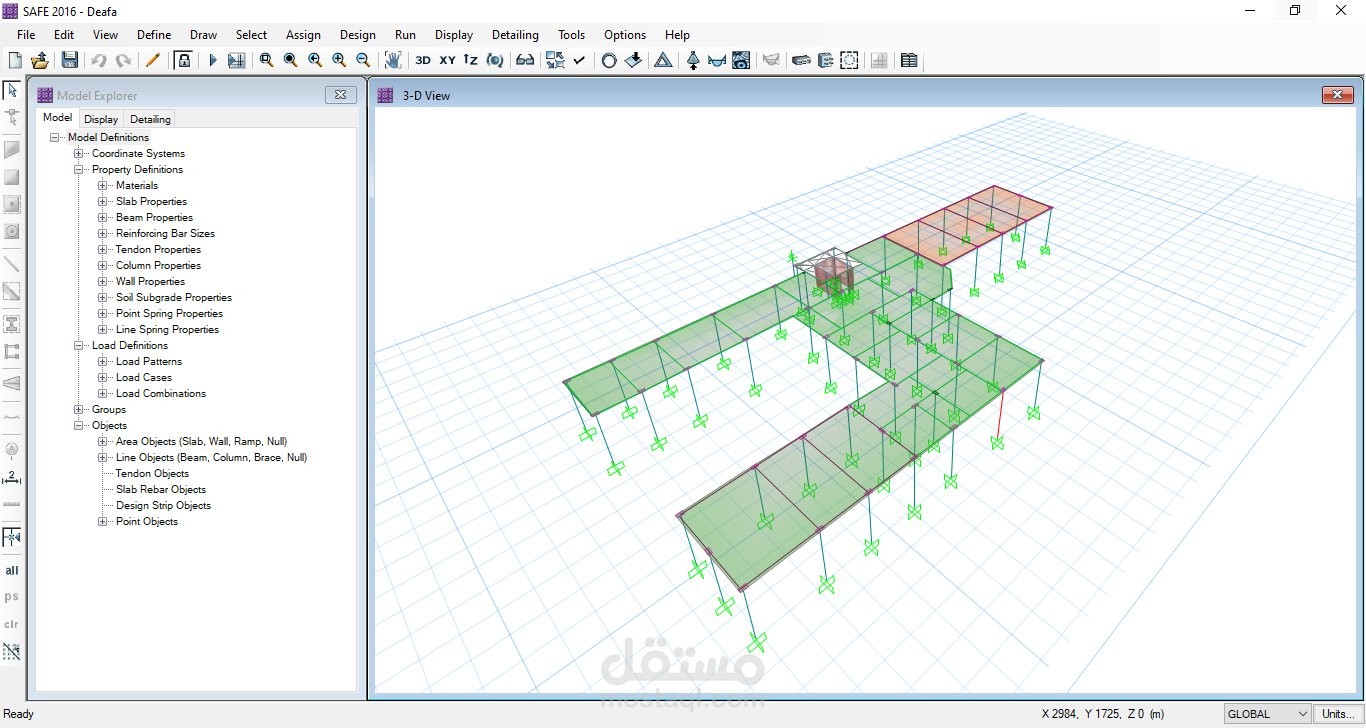Viewport: 1366px width, 728px height.
Task: Open the GLOBAL coordinate system dropdown
Action: [x=1267, y=714]
